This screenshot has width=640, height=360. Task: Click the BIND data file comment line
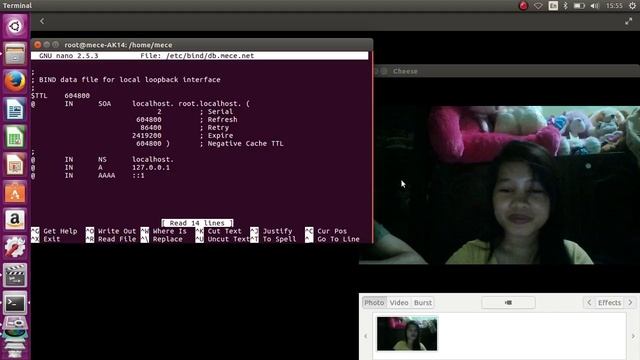point(126,80)
